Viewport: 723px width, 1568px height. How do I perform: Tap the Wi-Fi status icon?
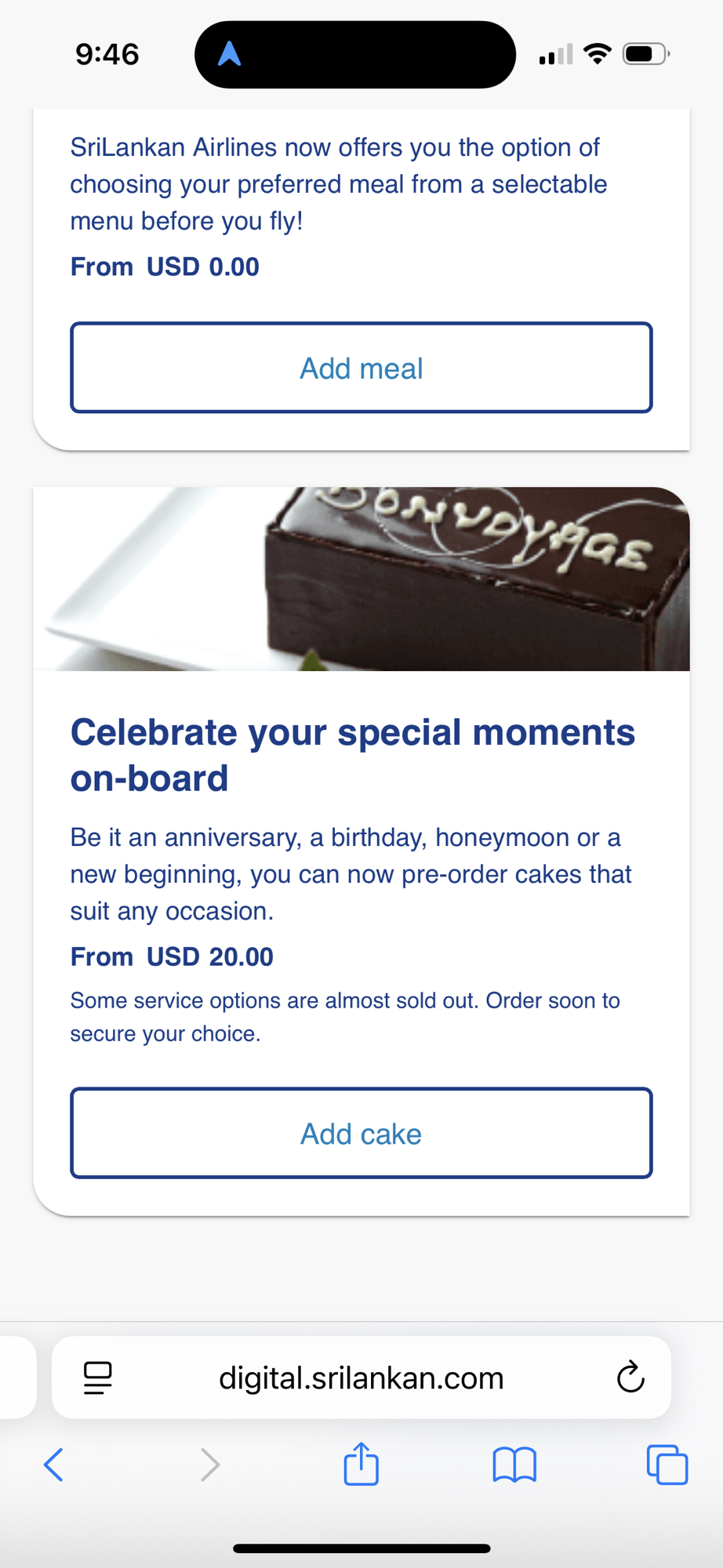598,54
